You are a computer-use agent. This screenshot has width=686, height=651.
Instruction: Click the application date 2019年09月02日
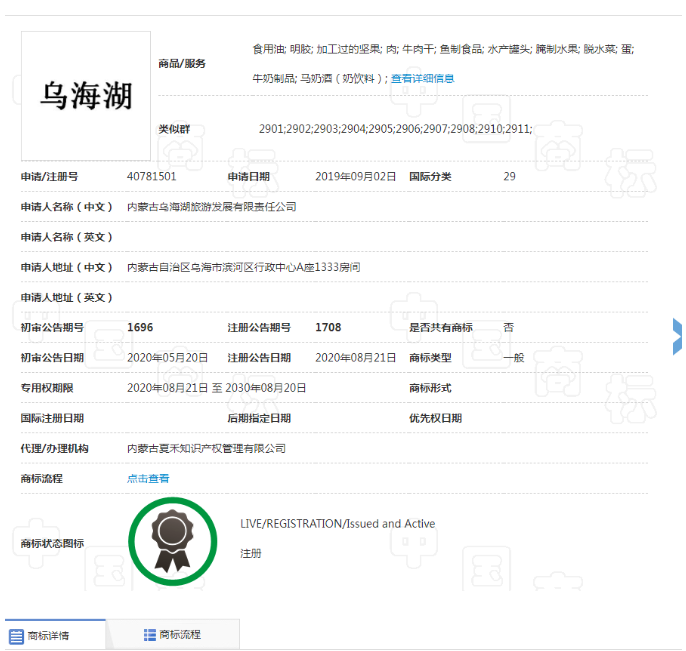point(355,176)
